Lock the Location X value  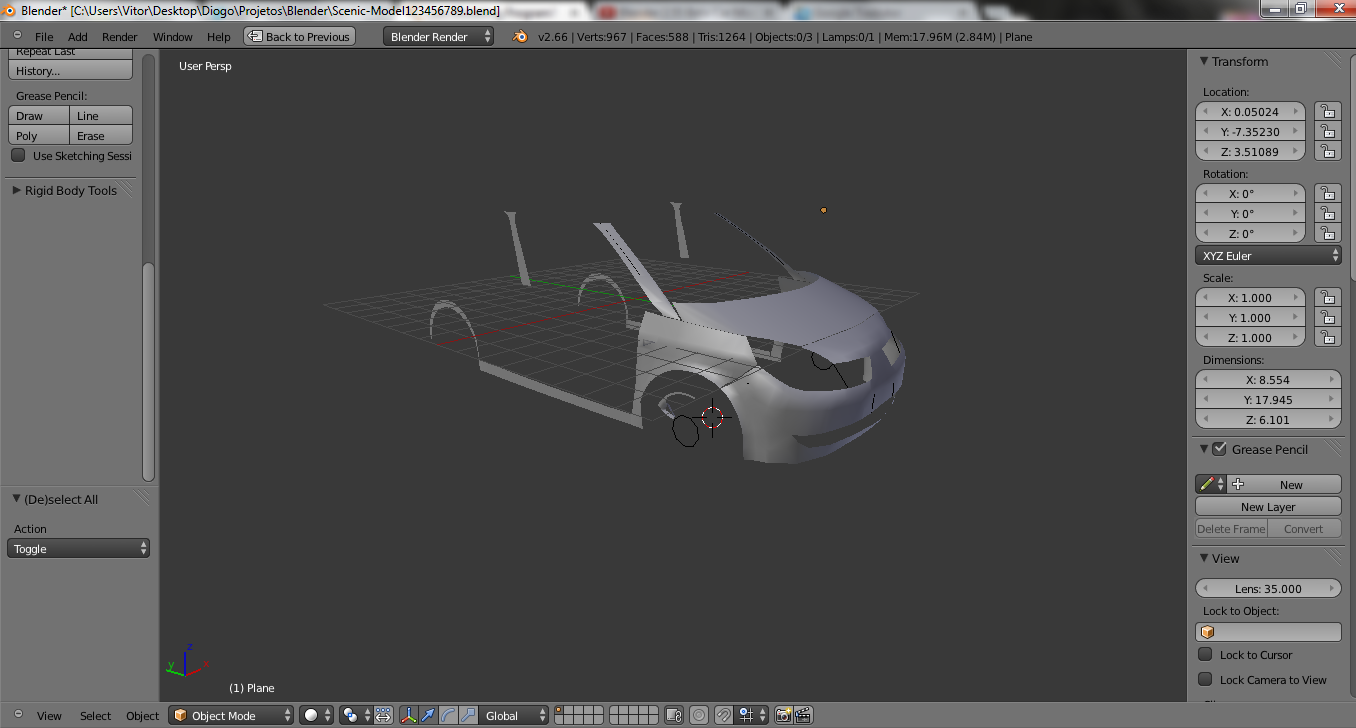pyautogui.click(x=1327, y=111)
